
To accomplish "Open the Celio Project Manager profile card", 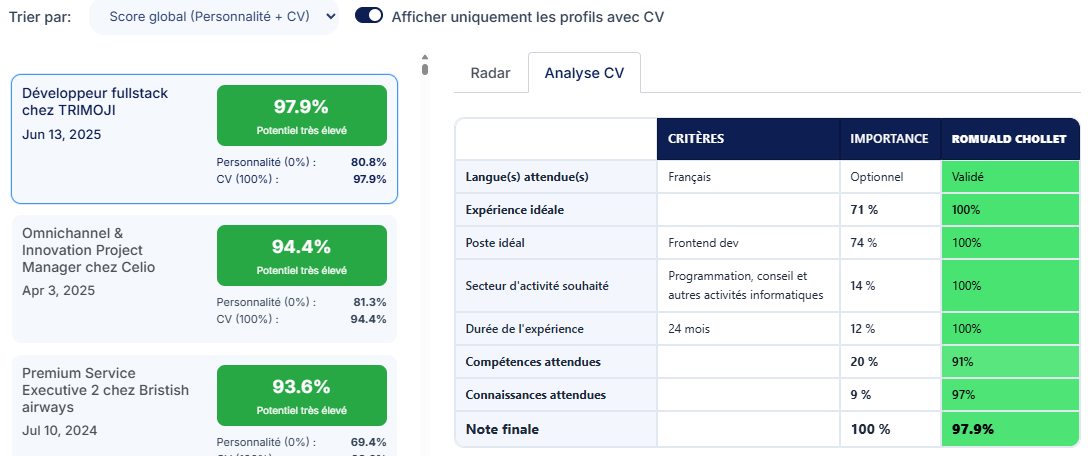I will [205, 279].
